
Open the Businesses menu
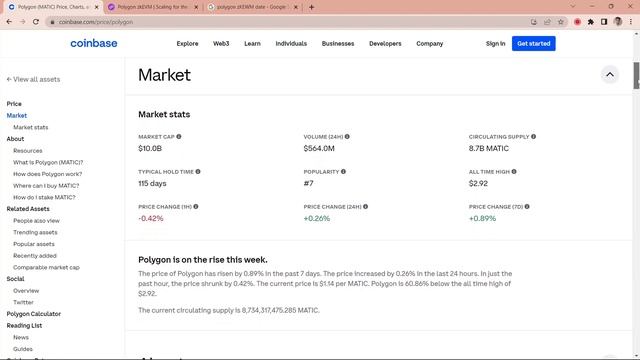(x=338, y=44)
